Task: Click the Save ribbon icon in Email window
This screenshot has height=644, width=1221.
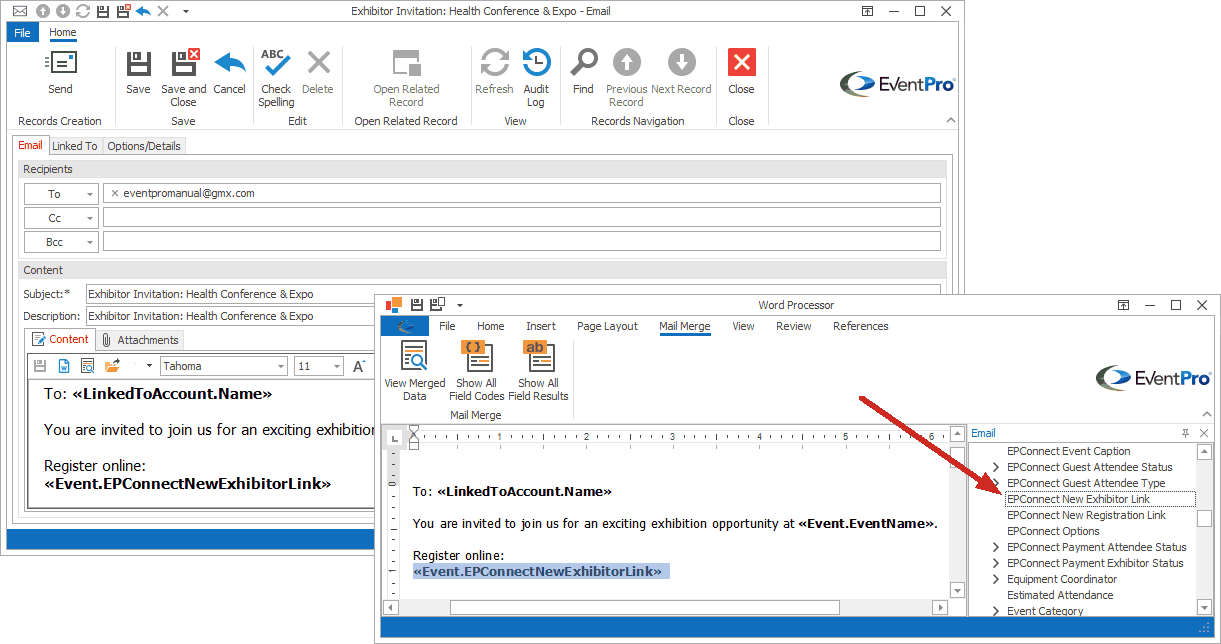Action: click(138, 64)
